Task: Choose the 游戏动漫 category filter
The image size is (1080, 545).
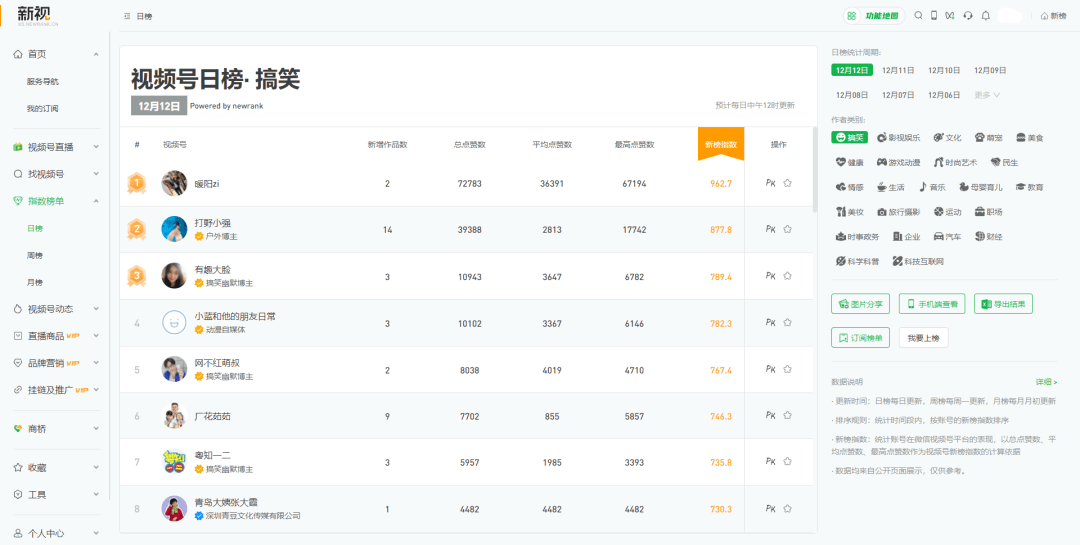Action: click(x=898, y=163)
